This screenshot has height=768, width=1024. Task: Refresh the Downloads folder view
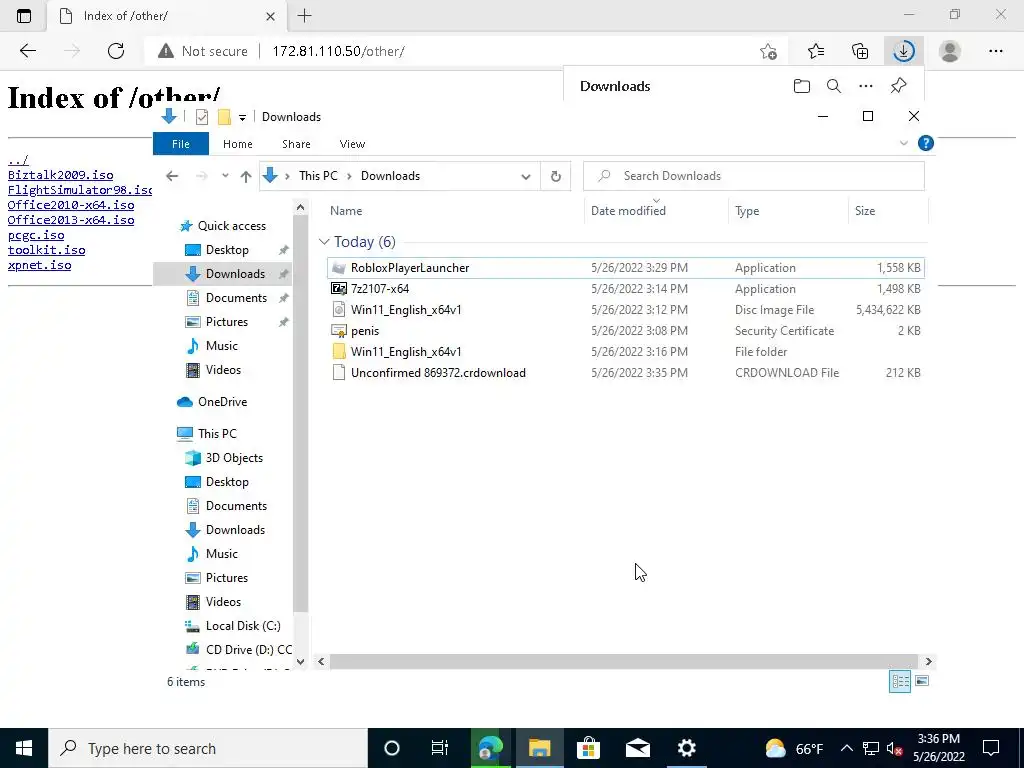tap(556, 176)
